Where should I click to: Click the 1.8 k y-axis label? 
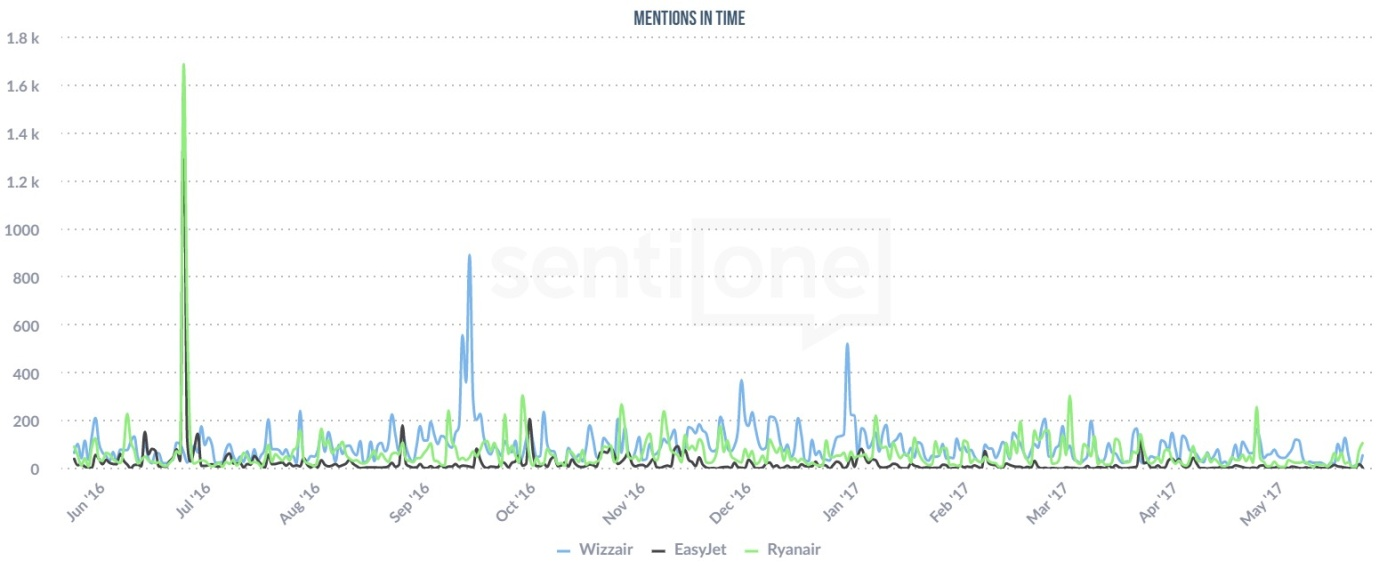point(22,38)
